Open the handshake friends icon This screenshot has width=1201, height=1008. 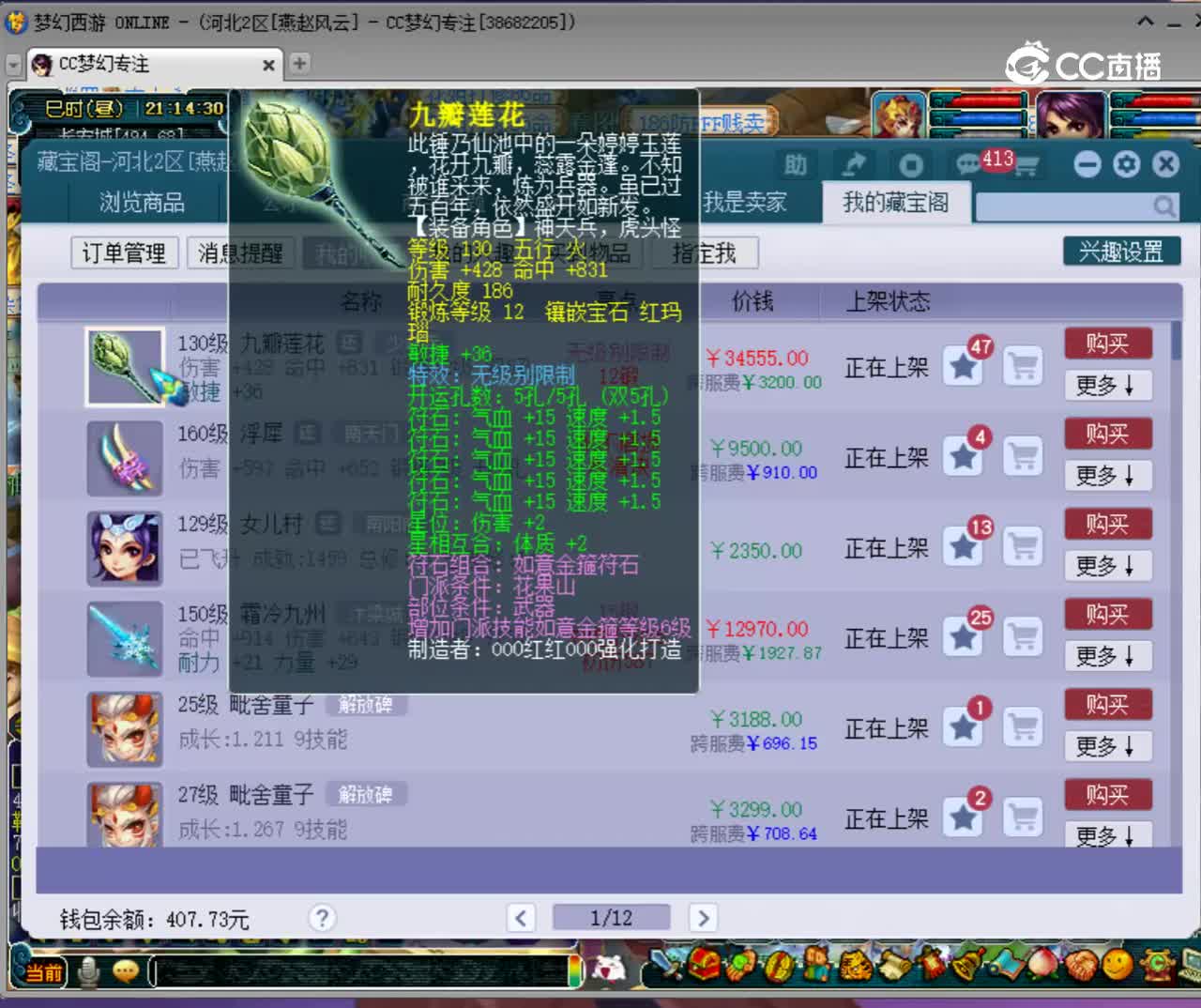tap(1080, 966)
